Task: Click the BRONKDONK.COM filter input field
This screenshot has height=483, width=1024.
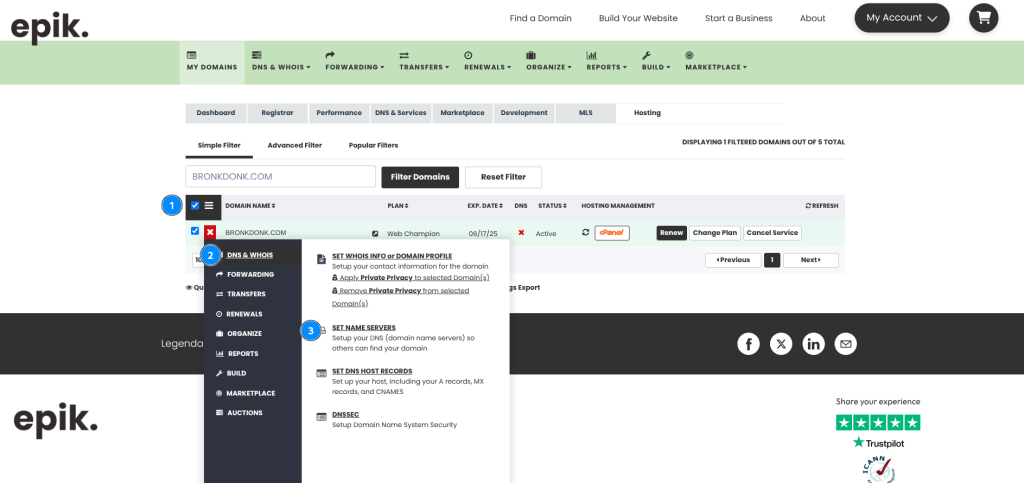Action: pos(281,177)
